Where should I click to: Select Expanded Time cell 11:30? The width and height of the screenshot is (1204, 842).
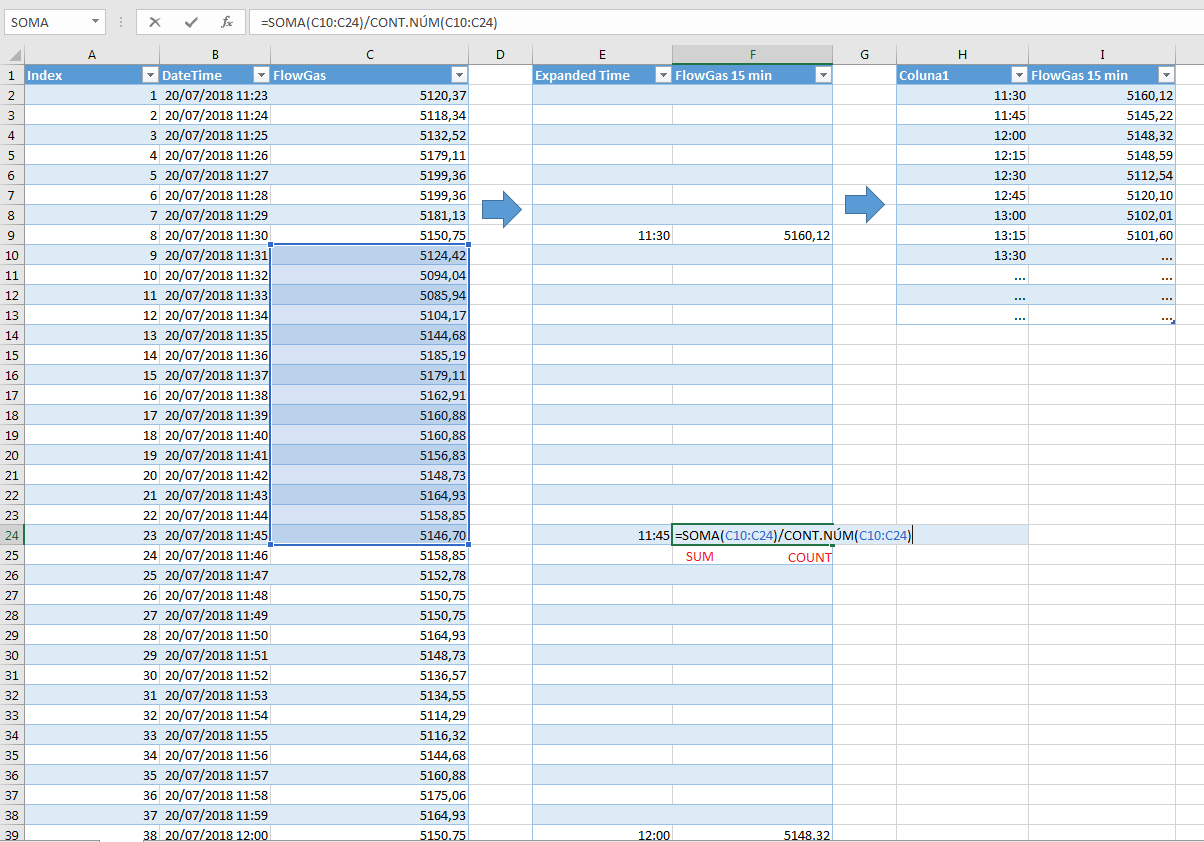[603, 235]
